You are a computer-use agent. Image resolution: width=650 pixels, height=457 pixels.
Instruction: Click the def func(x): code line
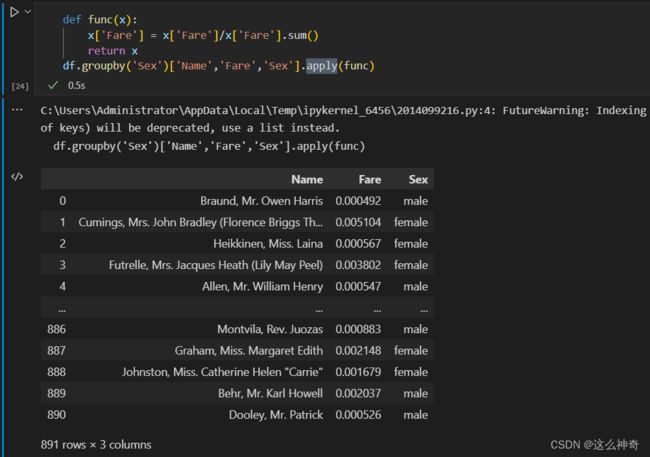point(100,19)
